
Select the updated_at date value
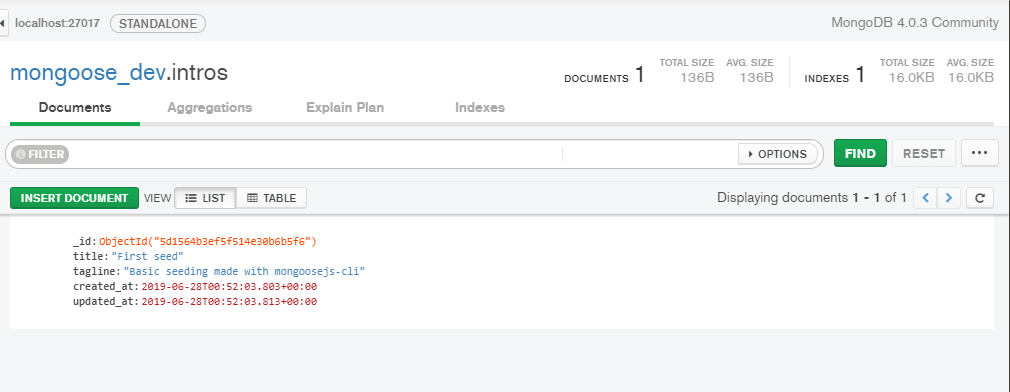(229, 301)
